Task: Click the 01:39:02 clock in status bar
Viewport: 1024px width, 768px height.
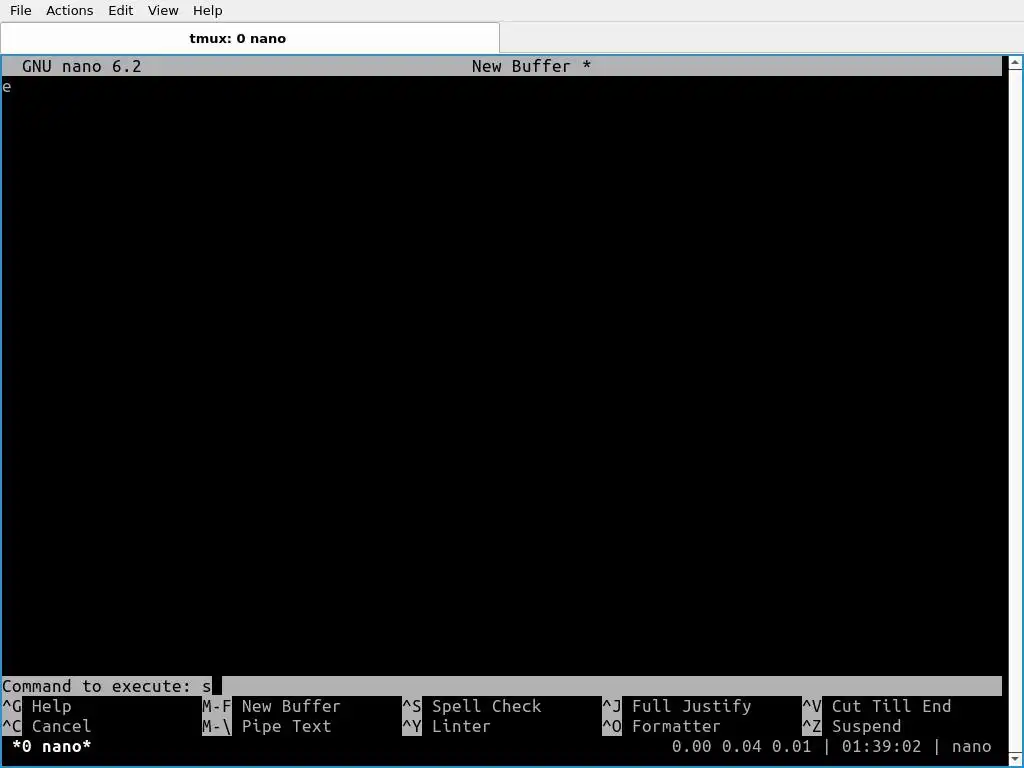Action: click(881, 746)
